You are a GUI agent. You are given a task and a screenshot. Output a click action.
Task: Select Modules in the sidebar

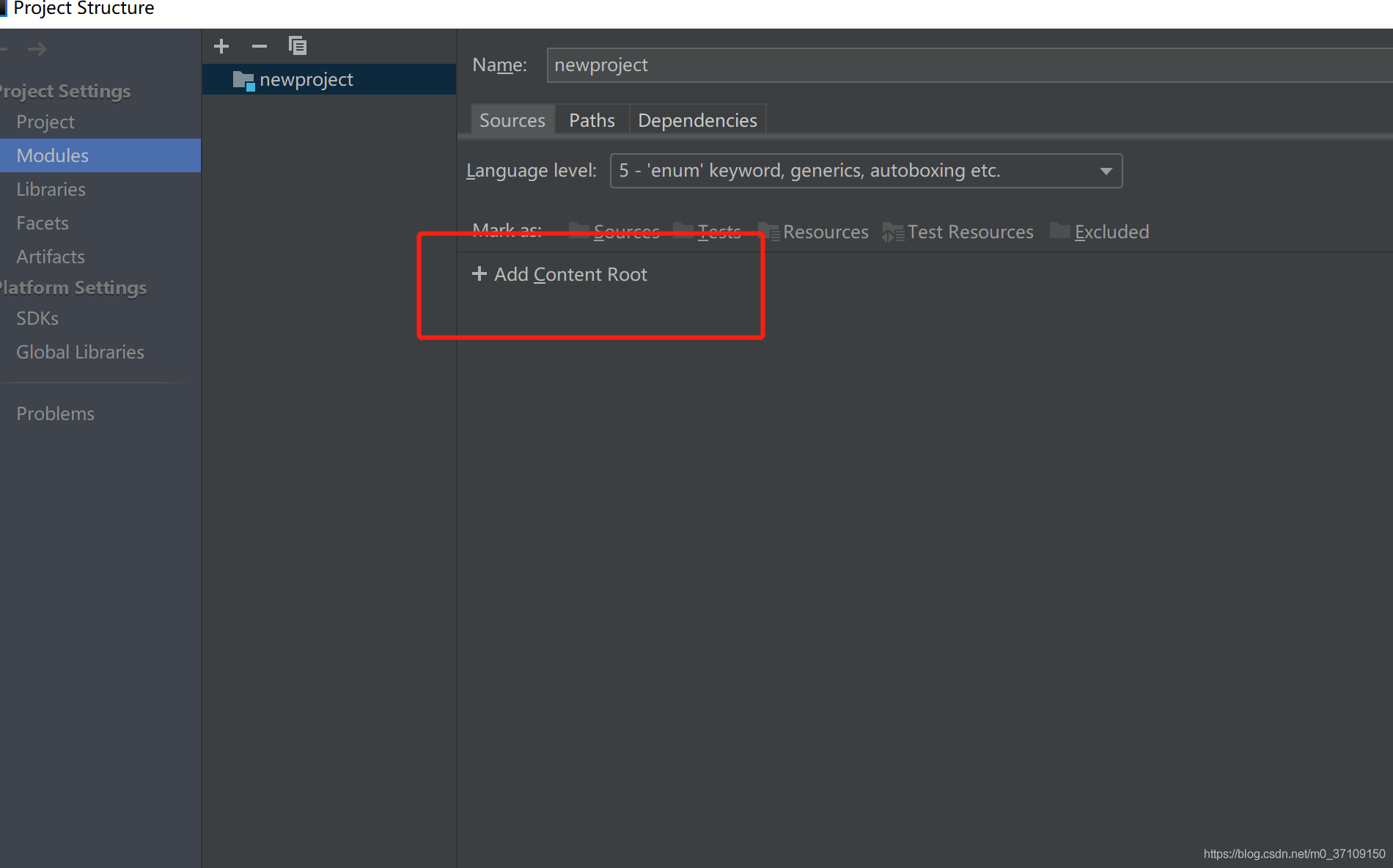pyautogui.click(x=100, y=155)
